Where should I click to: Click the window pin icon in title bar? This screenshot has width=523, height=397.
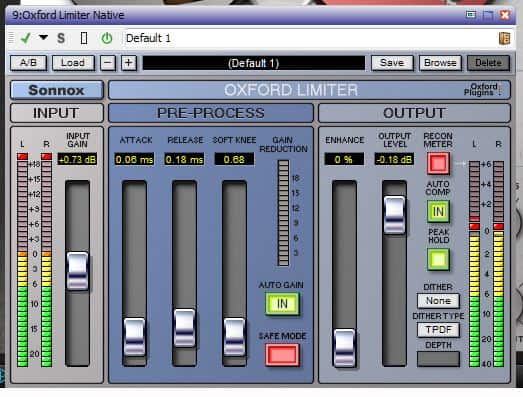pyautogui.click(x=471, y=14)
